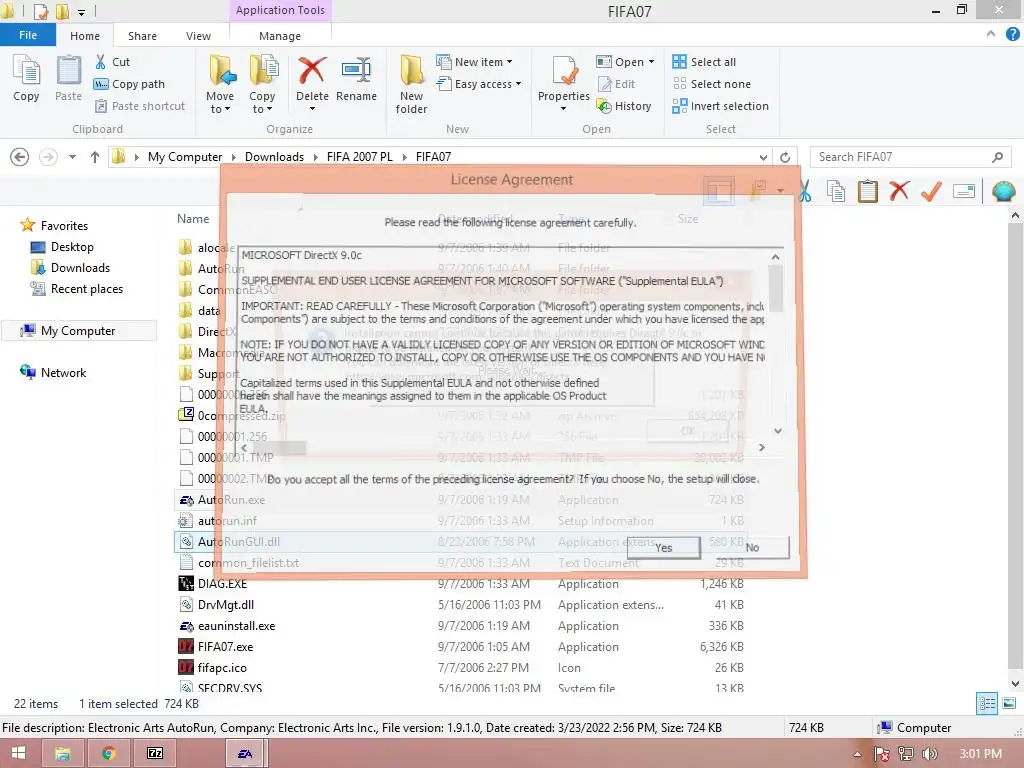
Task: Click the volume icon in system tray
Action: click(929, 754)
